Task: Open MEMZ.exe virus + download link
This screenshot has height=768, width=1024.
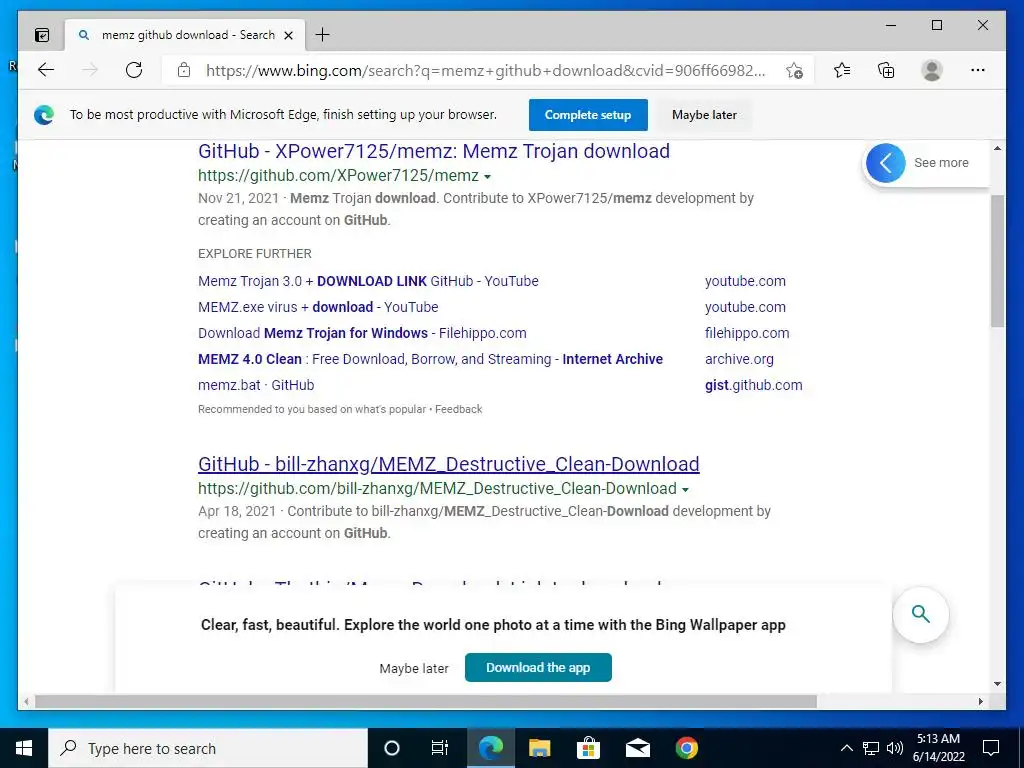Action: [318, 307]
